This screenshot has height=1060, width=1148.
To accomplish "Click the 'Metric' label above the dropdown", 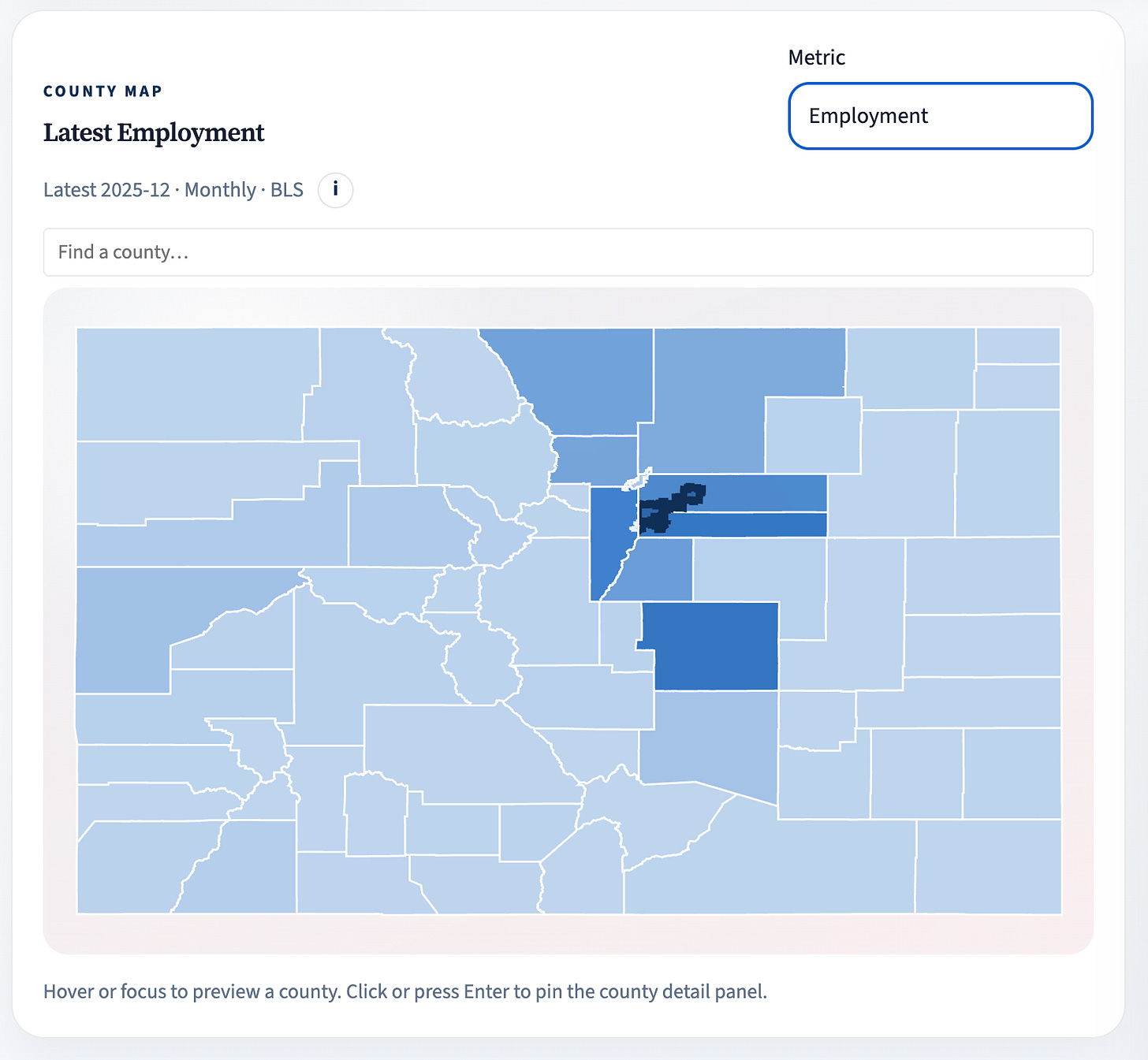I will point(817,58).
